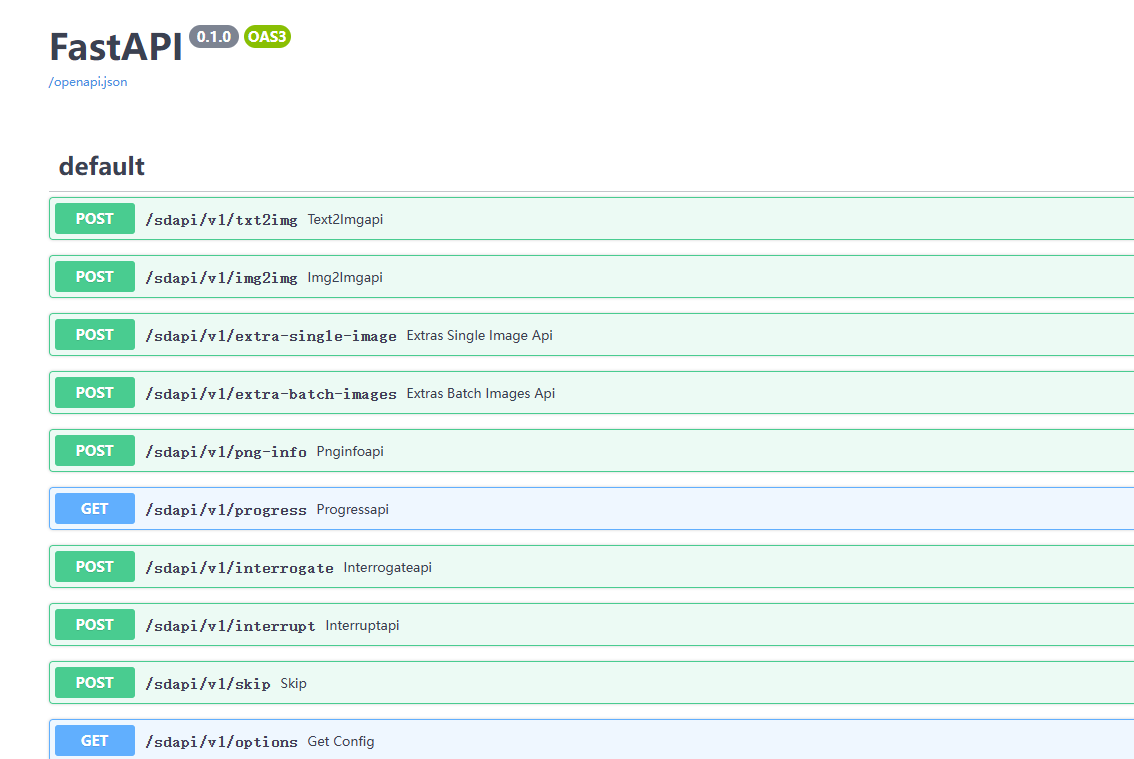Click the 0.1.0 version badge
1134x759 pixels.
pos(214,36)
